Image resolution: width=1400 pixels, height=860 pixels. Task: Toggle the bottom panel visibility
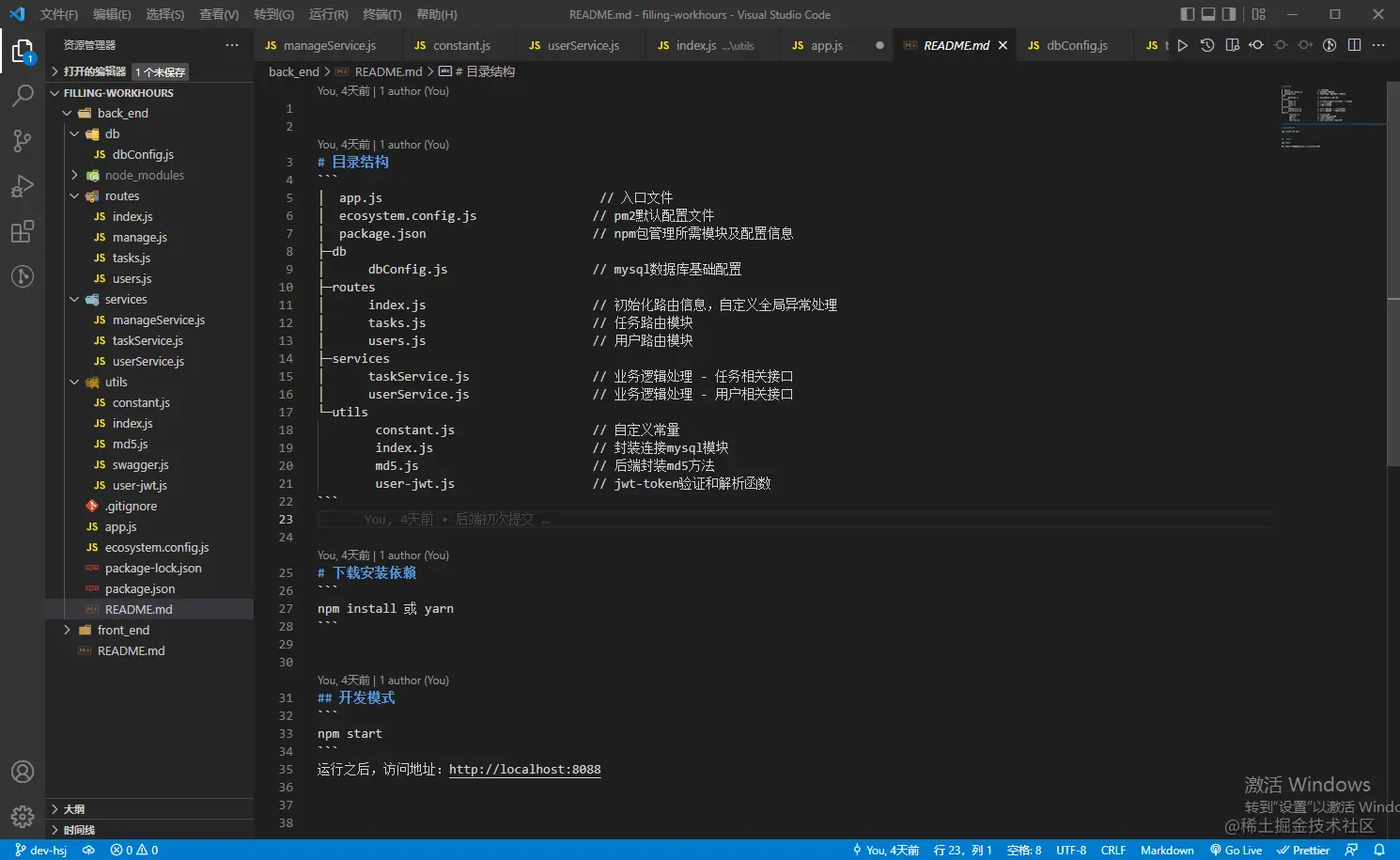1208,14
